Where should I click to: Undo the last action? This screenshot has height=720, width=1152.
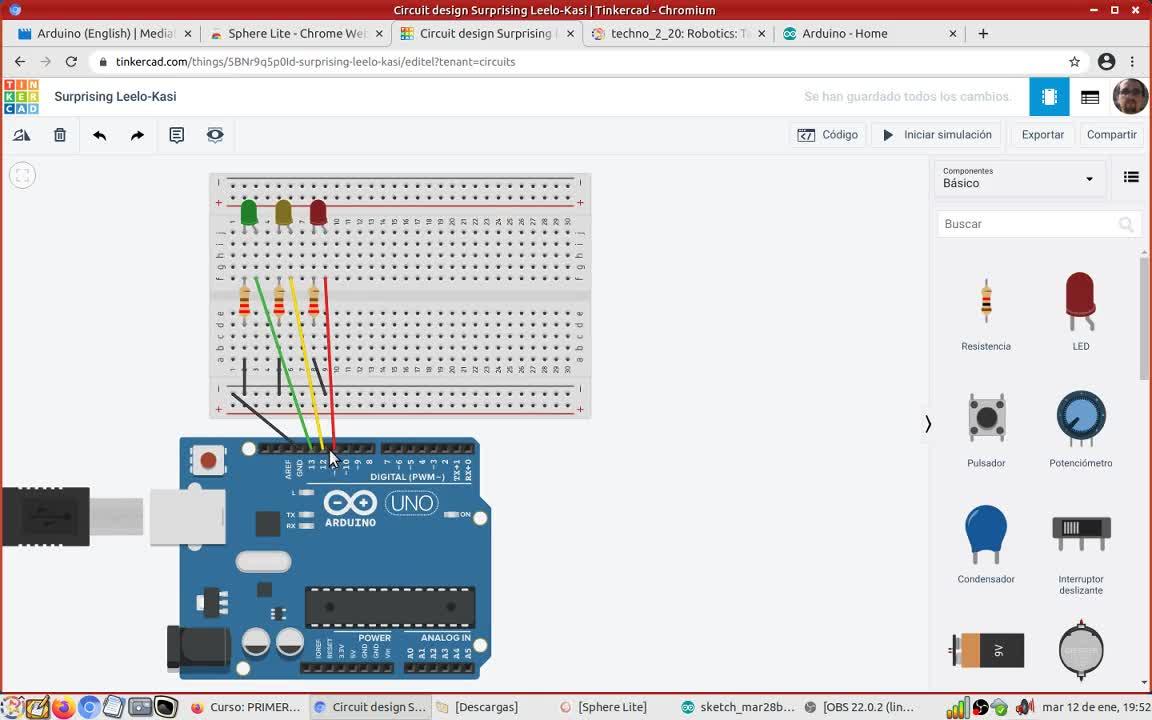coord(99,135)
